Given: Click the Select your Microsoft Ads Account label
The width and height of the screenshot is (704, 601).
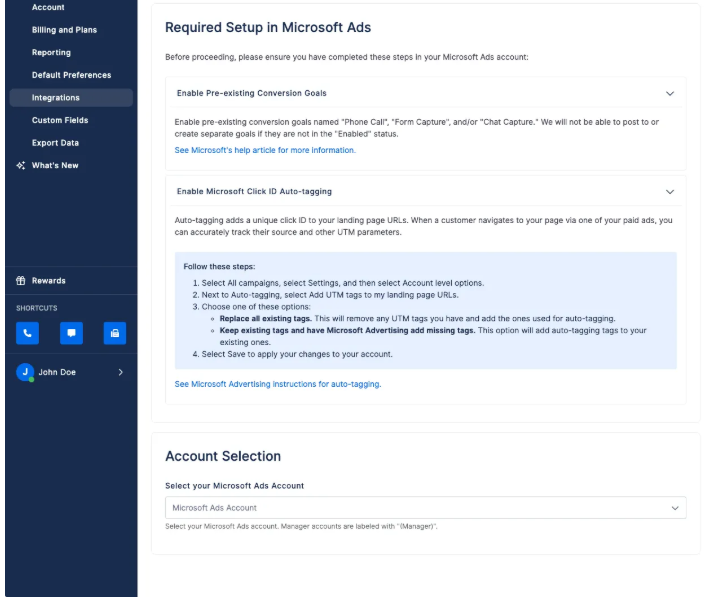Looking at the screenshot, I should pos(234,486).
